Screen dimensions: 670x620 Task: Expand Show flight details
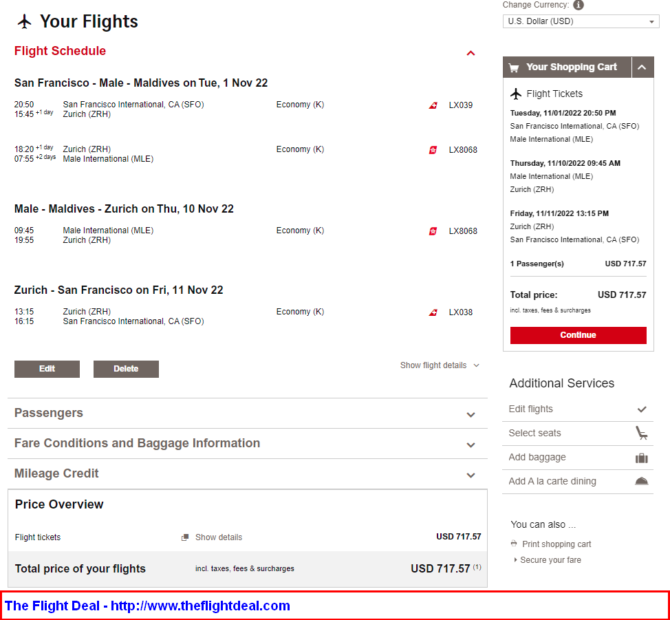440,365
